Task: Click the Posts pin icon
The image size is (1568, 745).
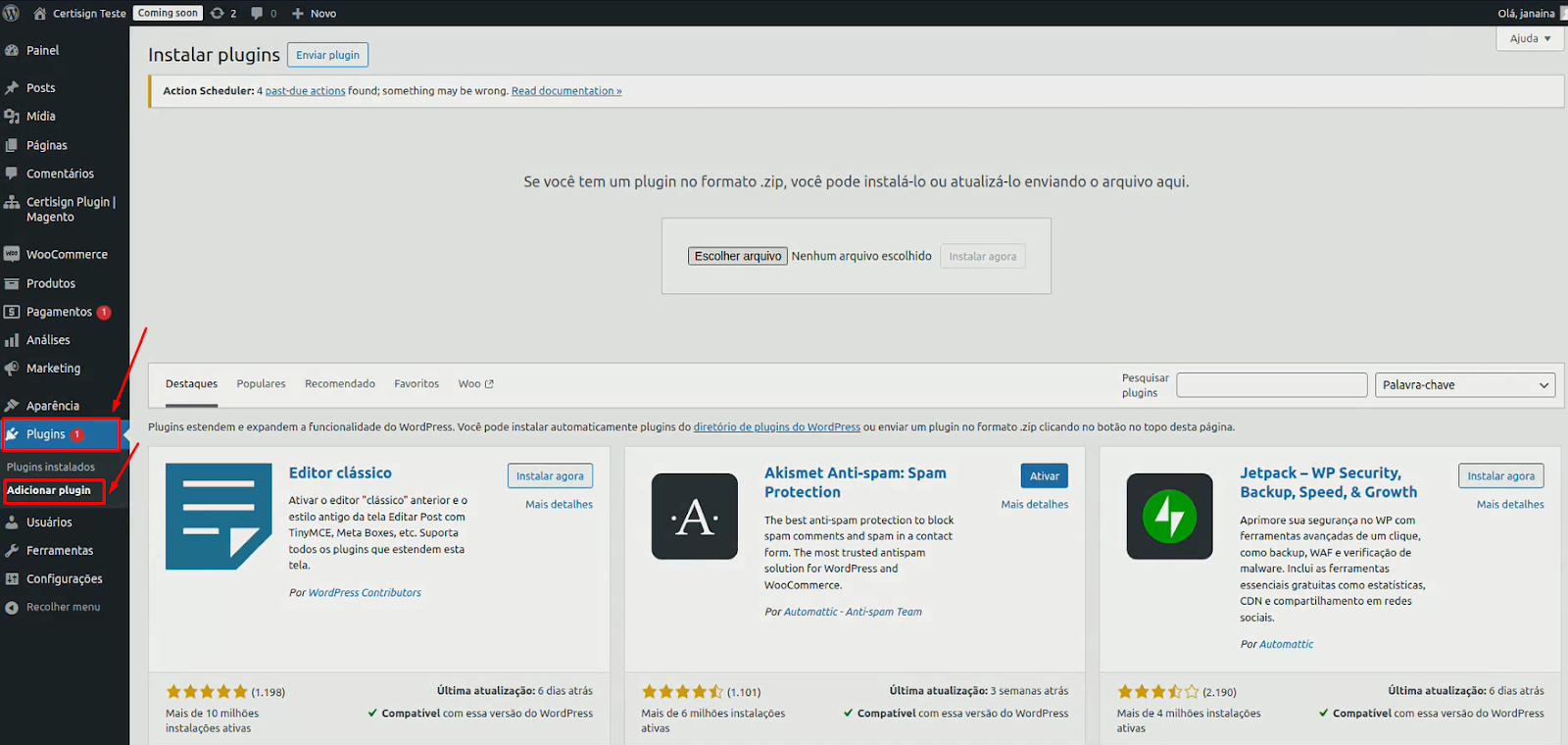Action: (x=12, y=87)
